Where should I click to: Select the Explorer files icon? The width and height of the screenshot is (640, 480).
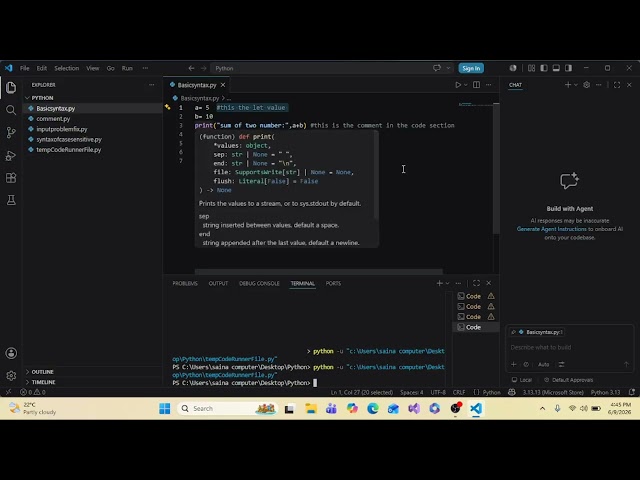(11, 87)
